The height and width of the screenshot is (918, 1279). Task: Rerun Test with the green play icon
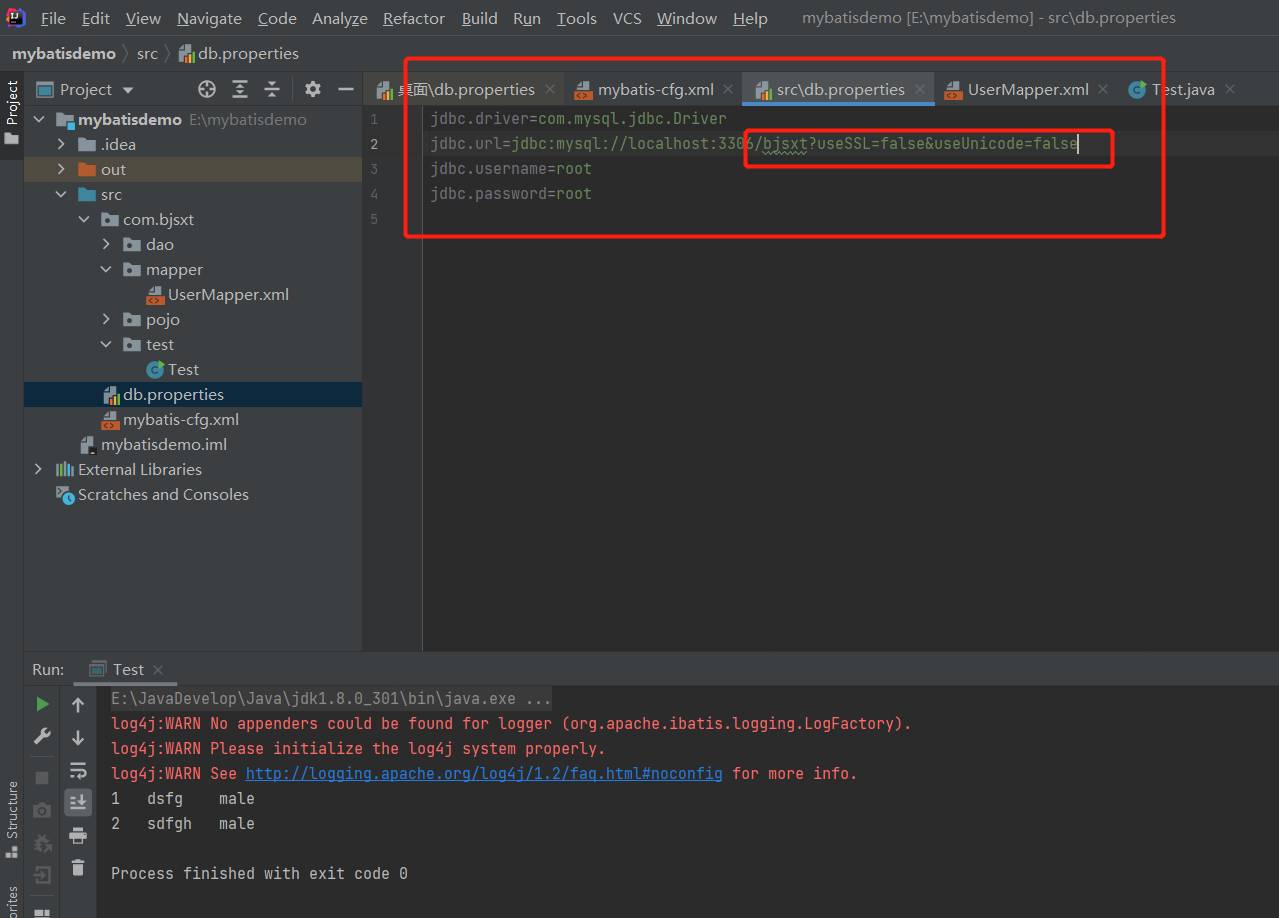42,704
